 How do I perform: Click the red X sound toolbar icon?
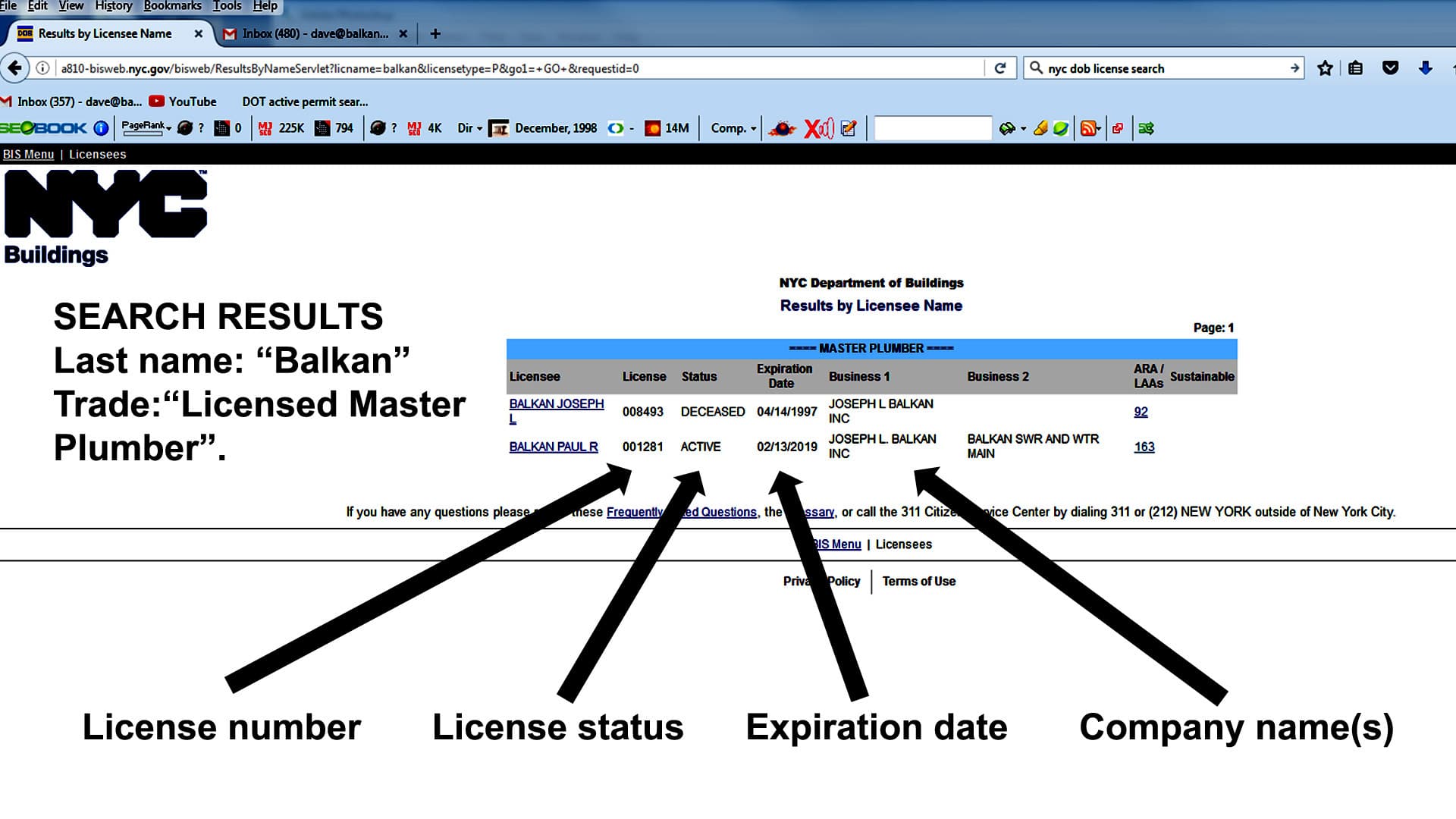tap(819, 128)
